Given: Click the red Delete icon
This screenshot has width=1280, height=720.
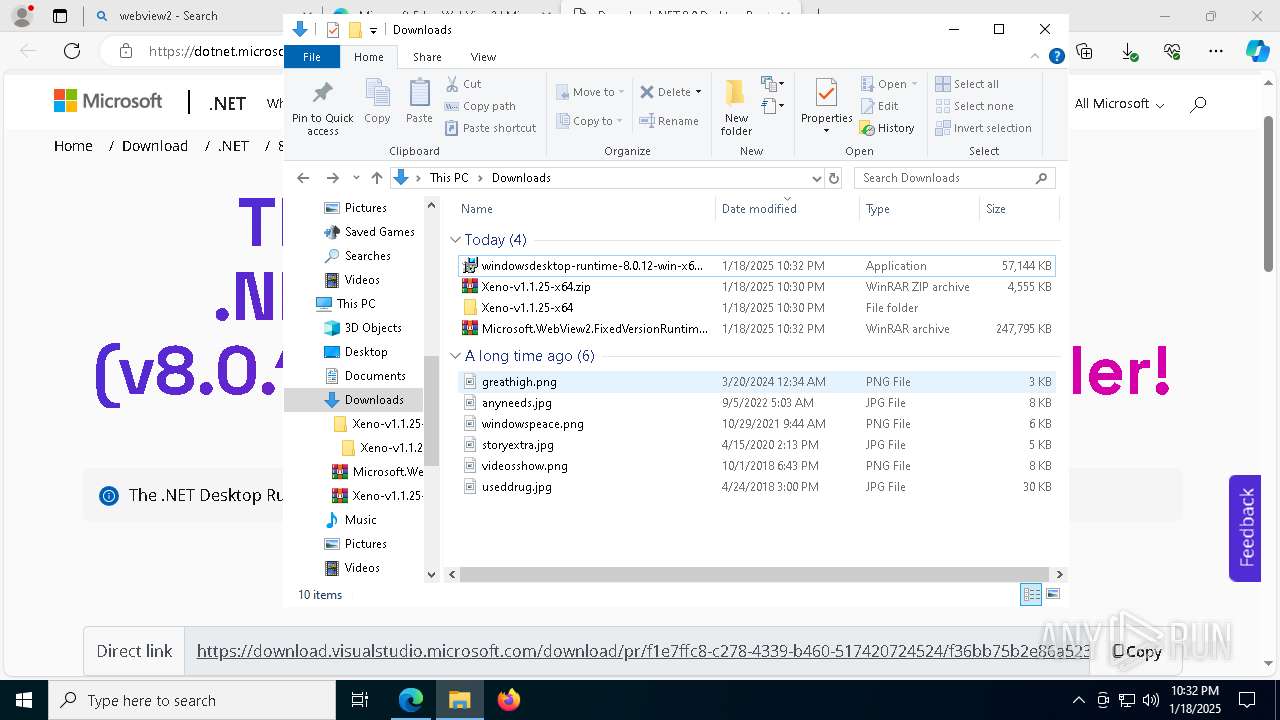Looking at the screenshot, I should coord(647,92).
